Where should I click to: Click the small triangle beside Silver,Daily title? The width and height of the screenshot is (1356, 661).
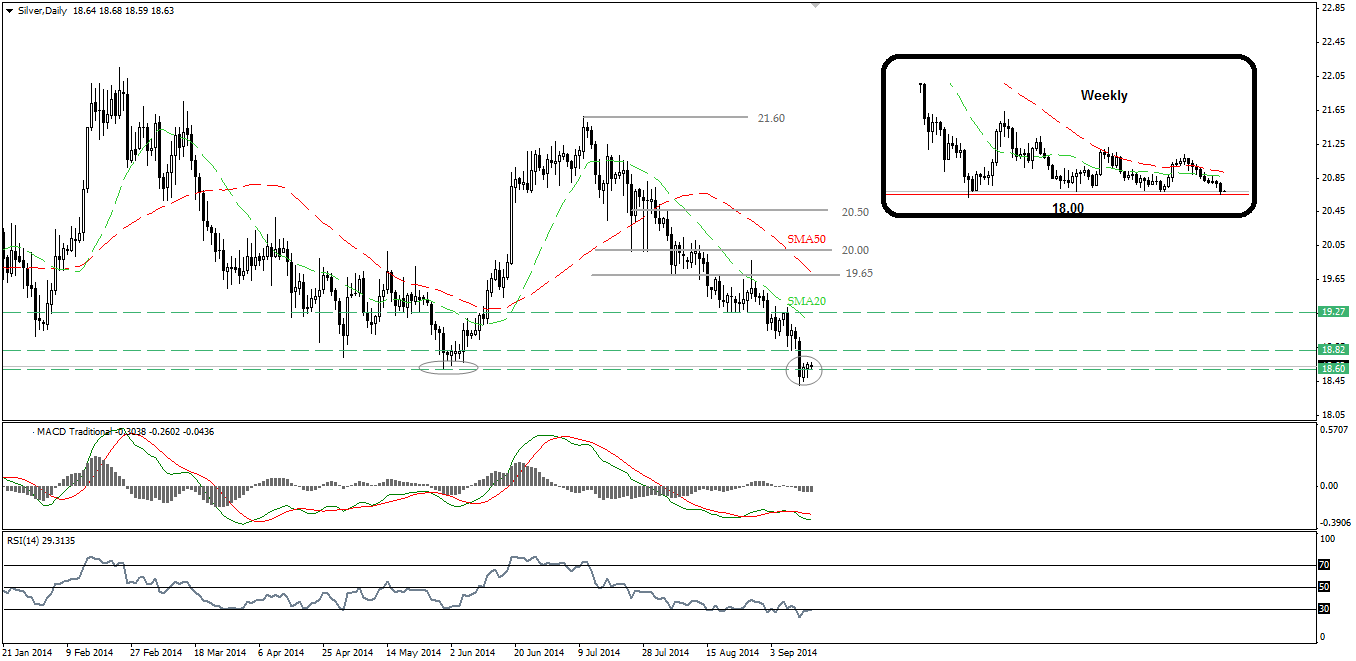tap(9, 11)
